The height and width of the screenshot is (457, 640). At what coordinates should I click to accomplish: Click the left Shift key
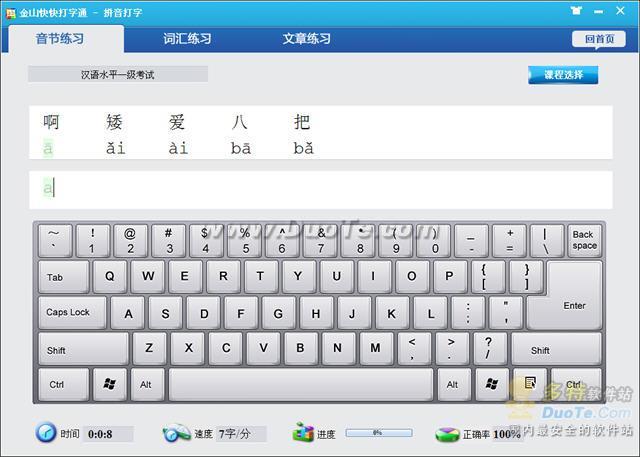83,349
